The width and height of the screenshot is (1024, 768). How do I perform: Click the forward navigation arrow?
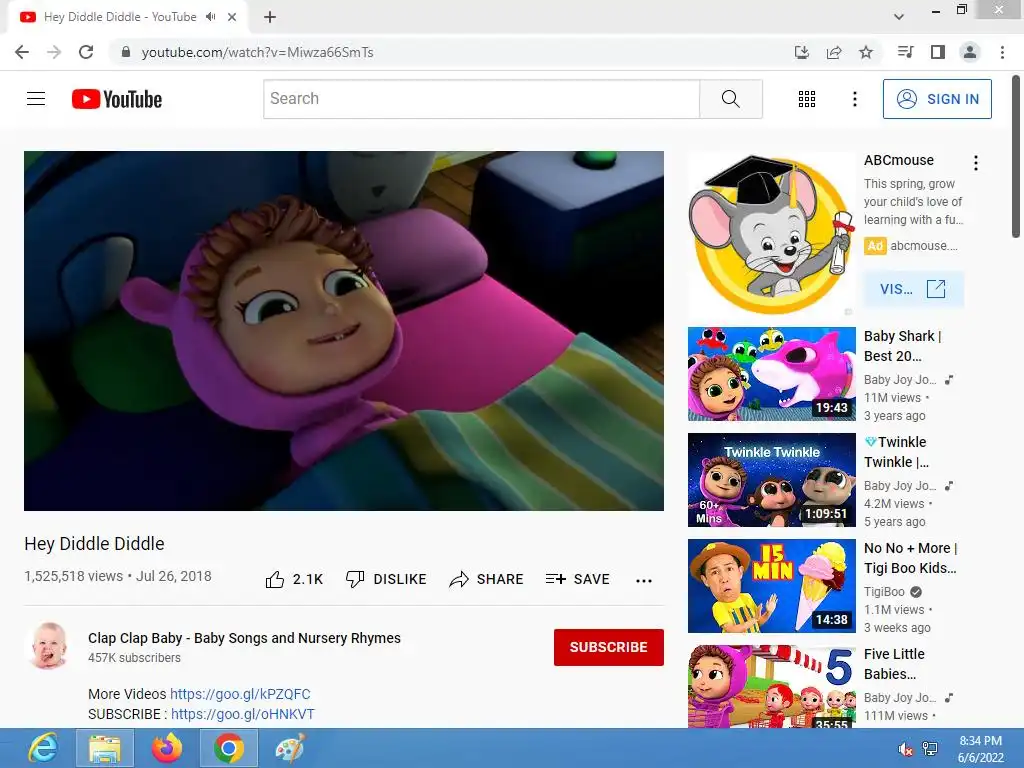[54, 52]
